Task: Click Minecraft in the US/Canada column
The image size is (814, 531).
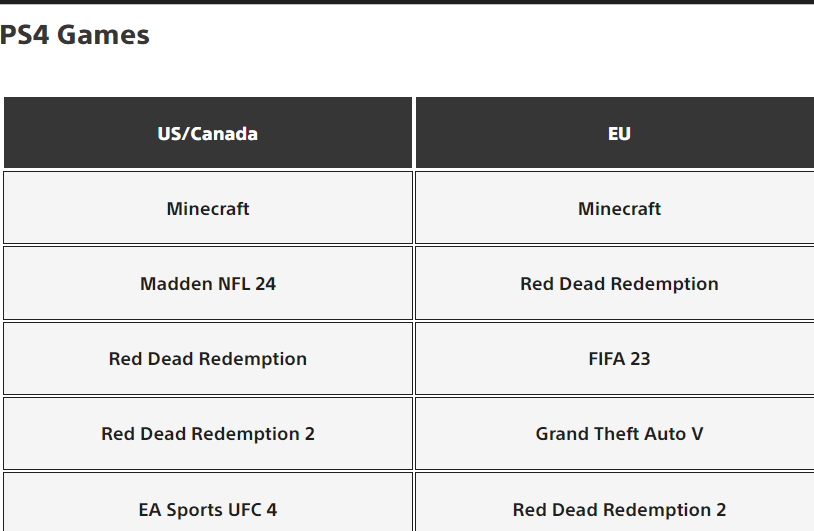Action: [208, 208]
